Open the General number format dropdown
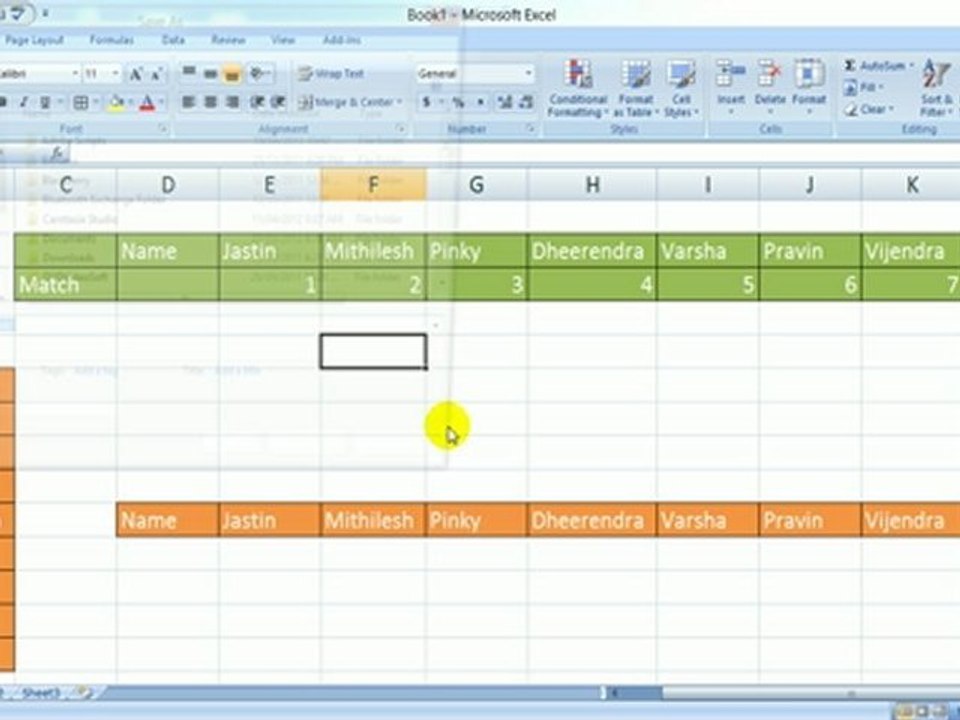 pyautogui.click(x=528, y=73)
